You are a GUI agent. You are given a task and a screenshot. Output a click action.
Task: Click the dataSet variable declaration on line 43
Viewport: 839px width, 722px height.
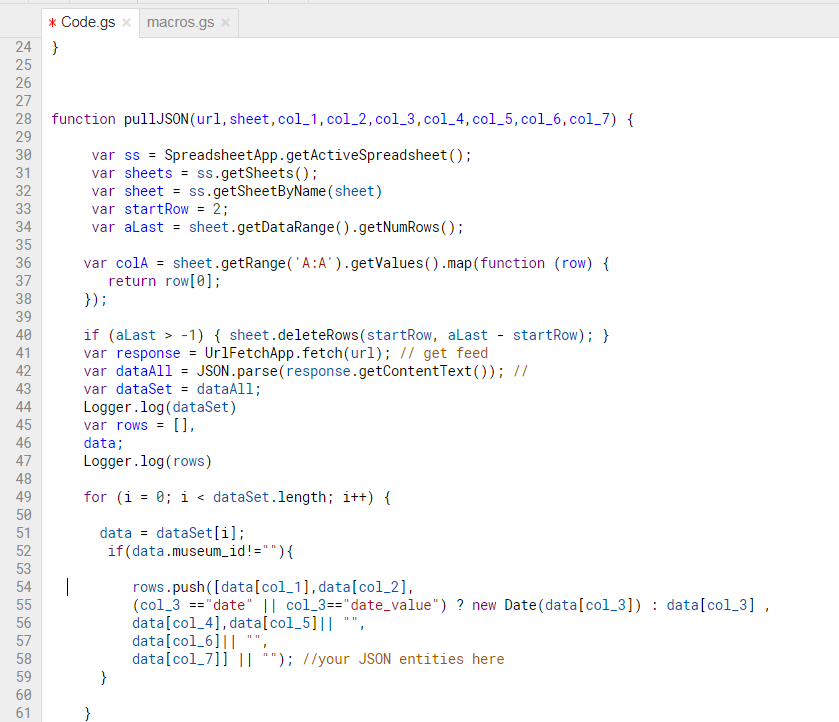[x=144, y=389]
